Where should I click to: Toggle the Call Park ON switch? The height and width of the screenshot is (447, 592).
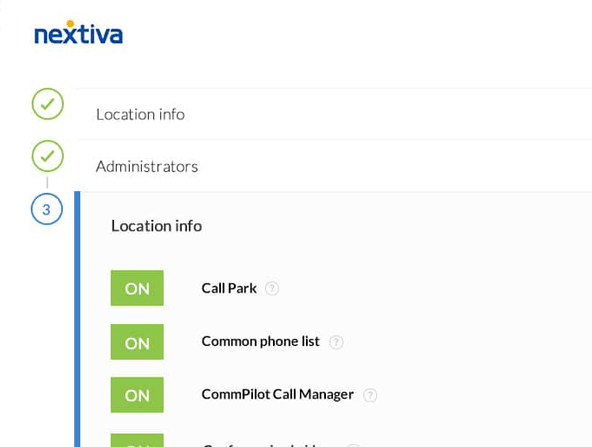pos(137,288)
